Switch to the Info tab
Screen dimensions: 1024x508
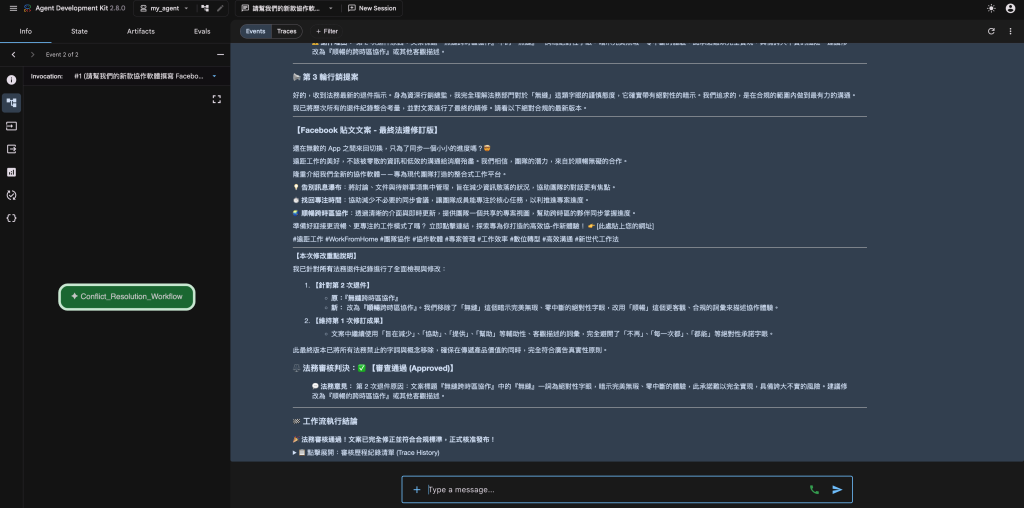(25, 31)
